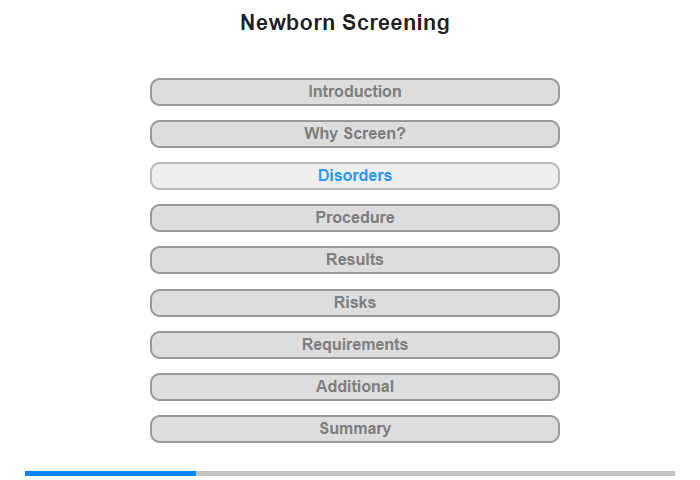Image resolution: width=700 pixels, height=480 pixels.
Task: Click the blue filled progress bar portion
Action: click(x=110, y=473)
